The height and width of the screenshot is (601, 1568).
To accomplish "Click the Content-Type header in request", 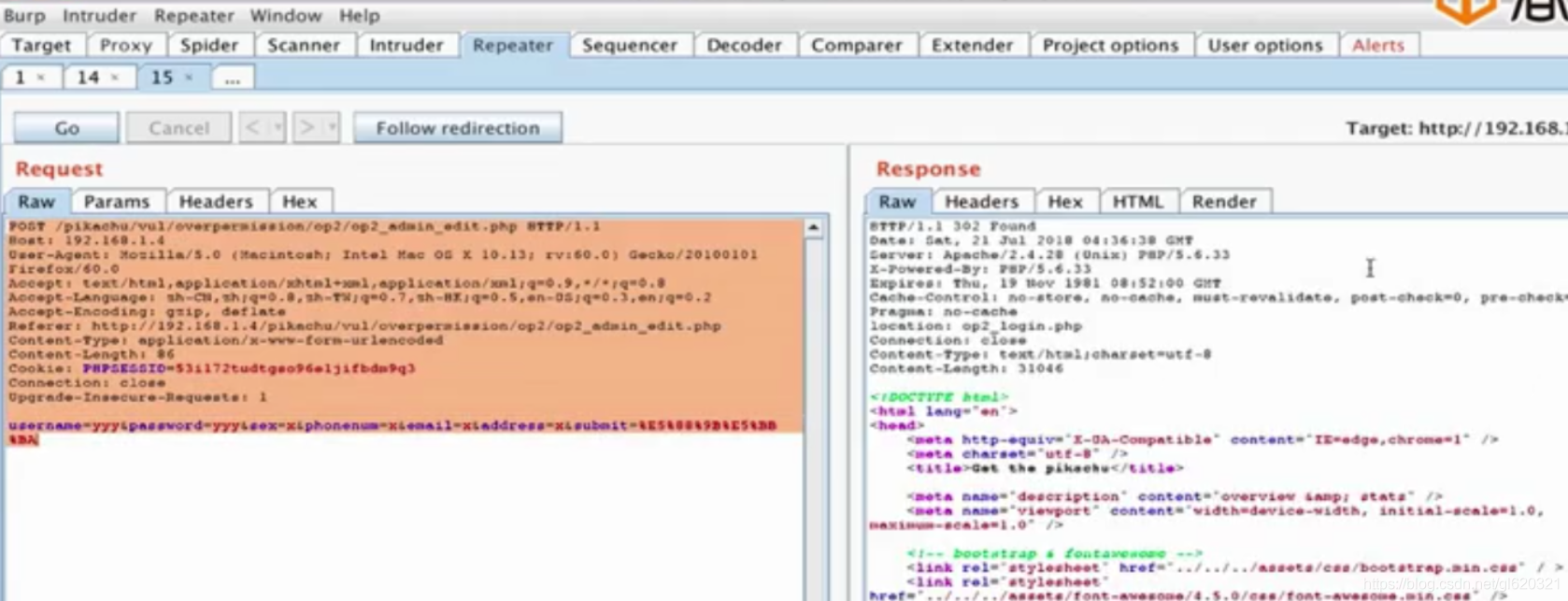I will click(226, 340).
